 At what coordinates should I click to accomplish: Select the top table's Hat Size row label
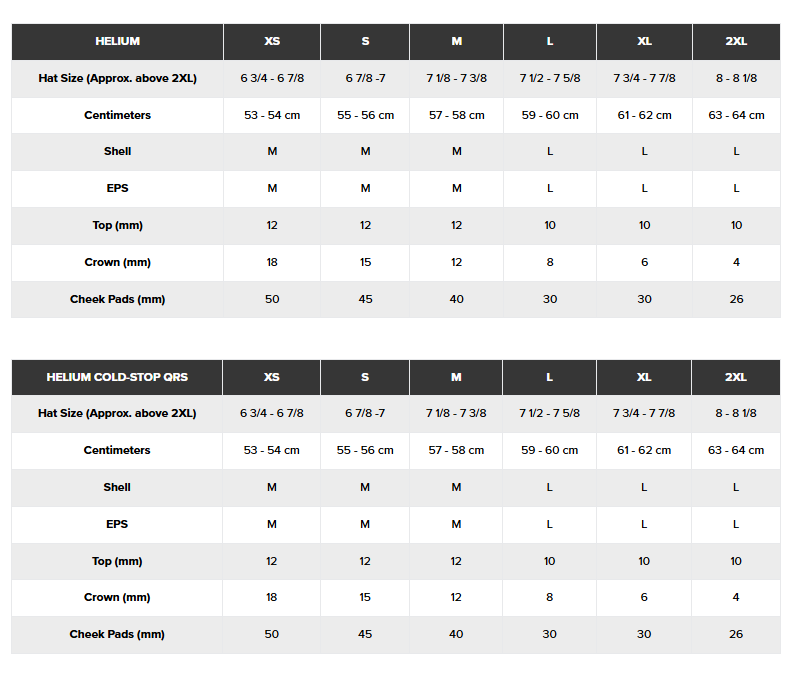tap(117, 78)
